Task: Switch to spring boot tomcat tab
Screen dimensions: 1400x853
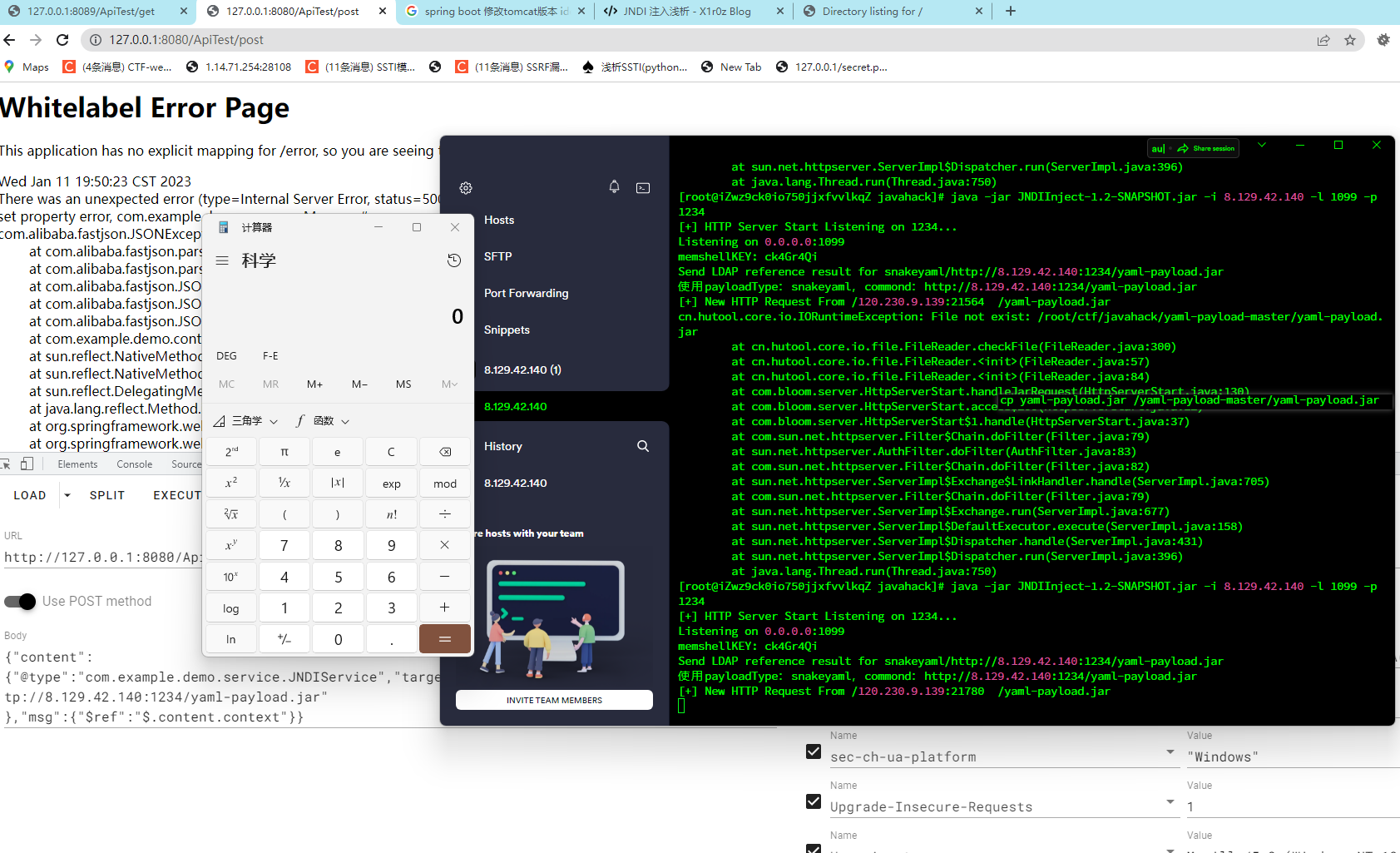Action: [495, 12]
